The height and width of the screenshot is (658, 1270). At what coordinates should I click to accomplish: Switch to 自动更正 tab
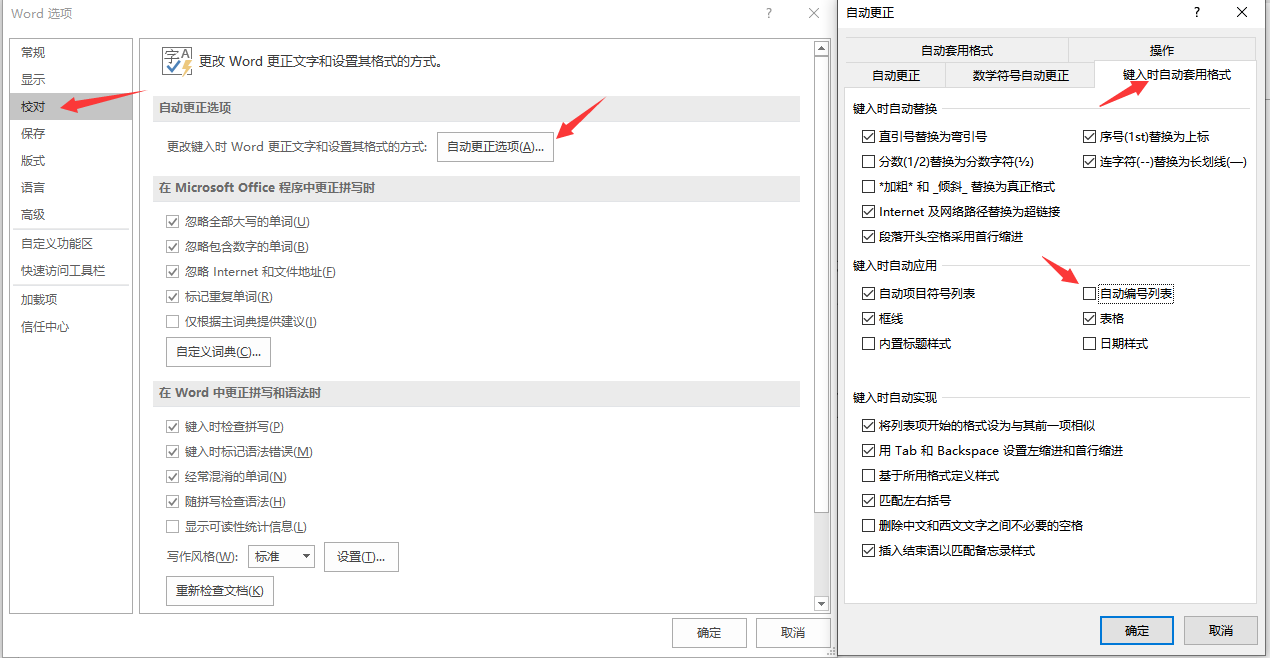[896, 75]
